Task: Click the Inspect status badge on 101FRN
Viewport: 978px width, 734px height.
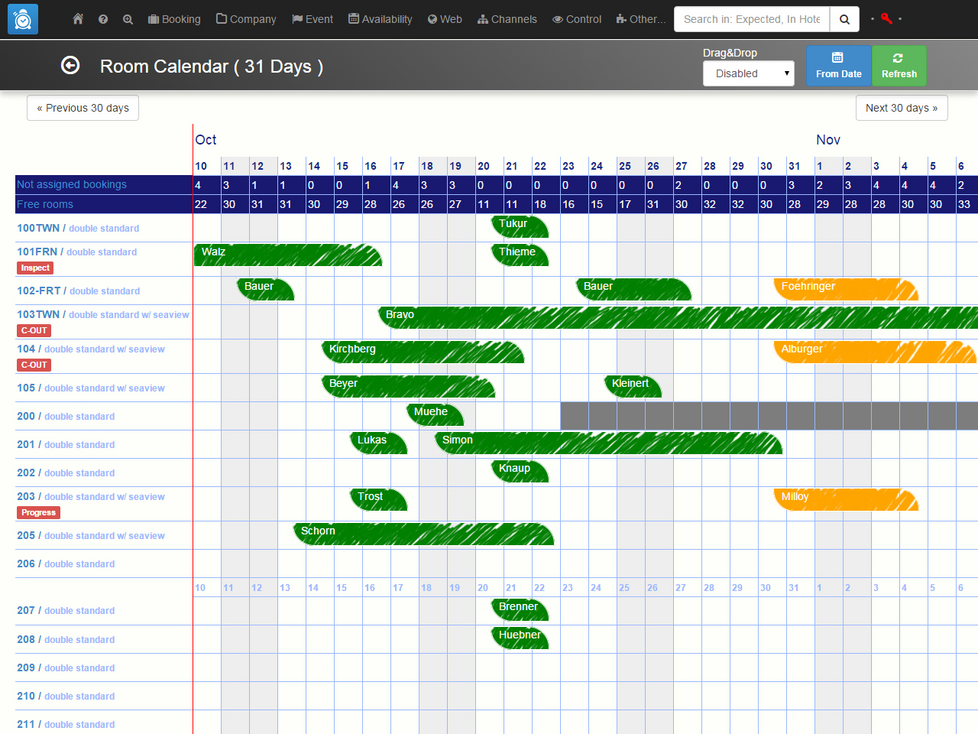Action: (35, 268)
